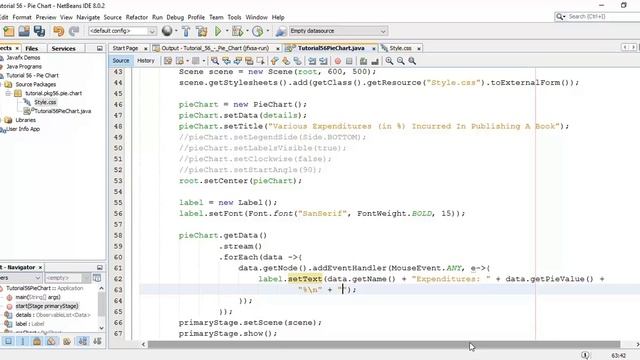This screenshot has width=640, height=360.
Task: Switch to the Files panel tab
Action: 31,48
